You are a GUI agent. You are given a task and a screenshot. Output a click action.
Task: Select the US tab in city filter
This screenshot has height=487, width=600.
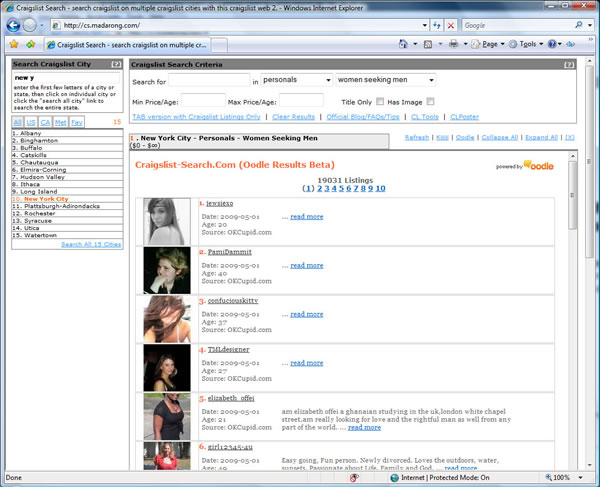31,121
